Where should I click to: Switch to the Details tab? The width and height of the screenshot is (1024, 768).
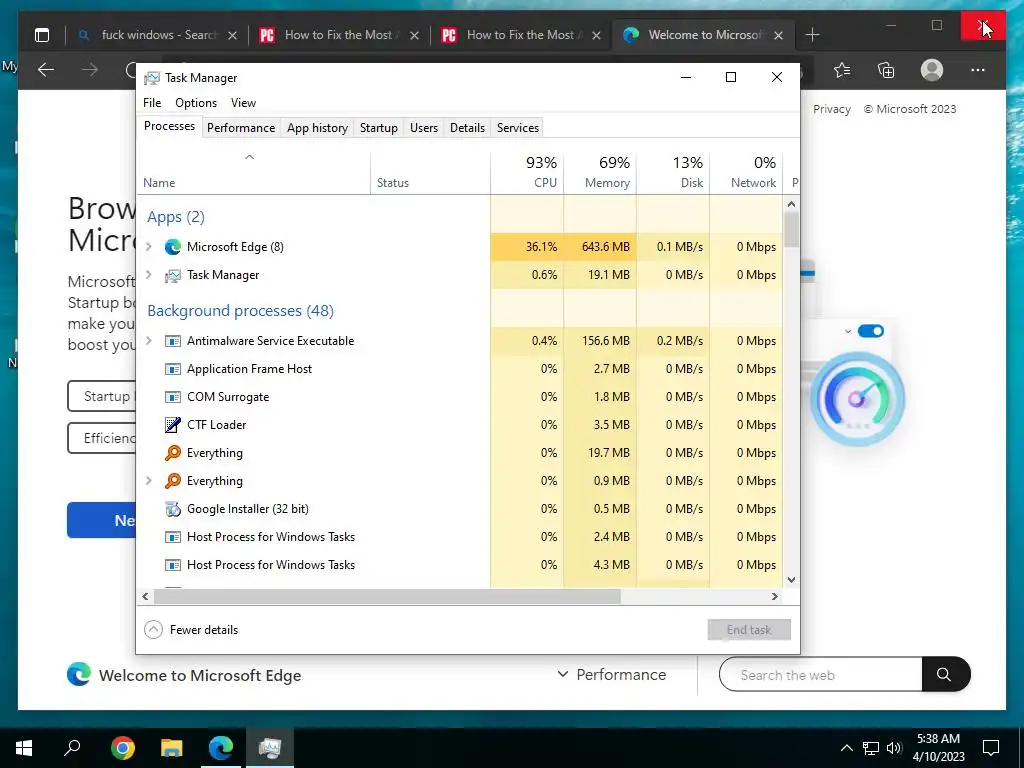468,127
